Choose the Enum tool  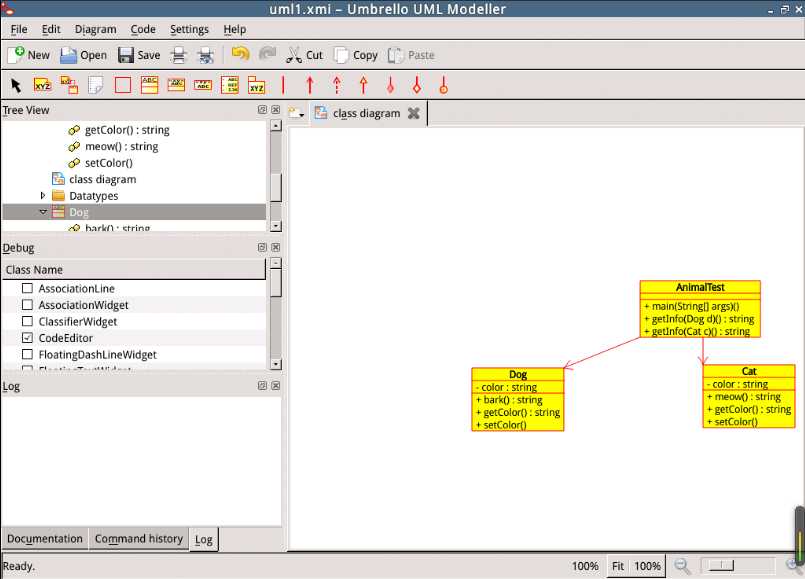click(x=229, y=85)
